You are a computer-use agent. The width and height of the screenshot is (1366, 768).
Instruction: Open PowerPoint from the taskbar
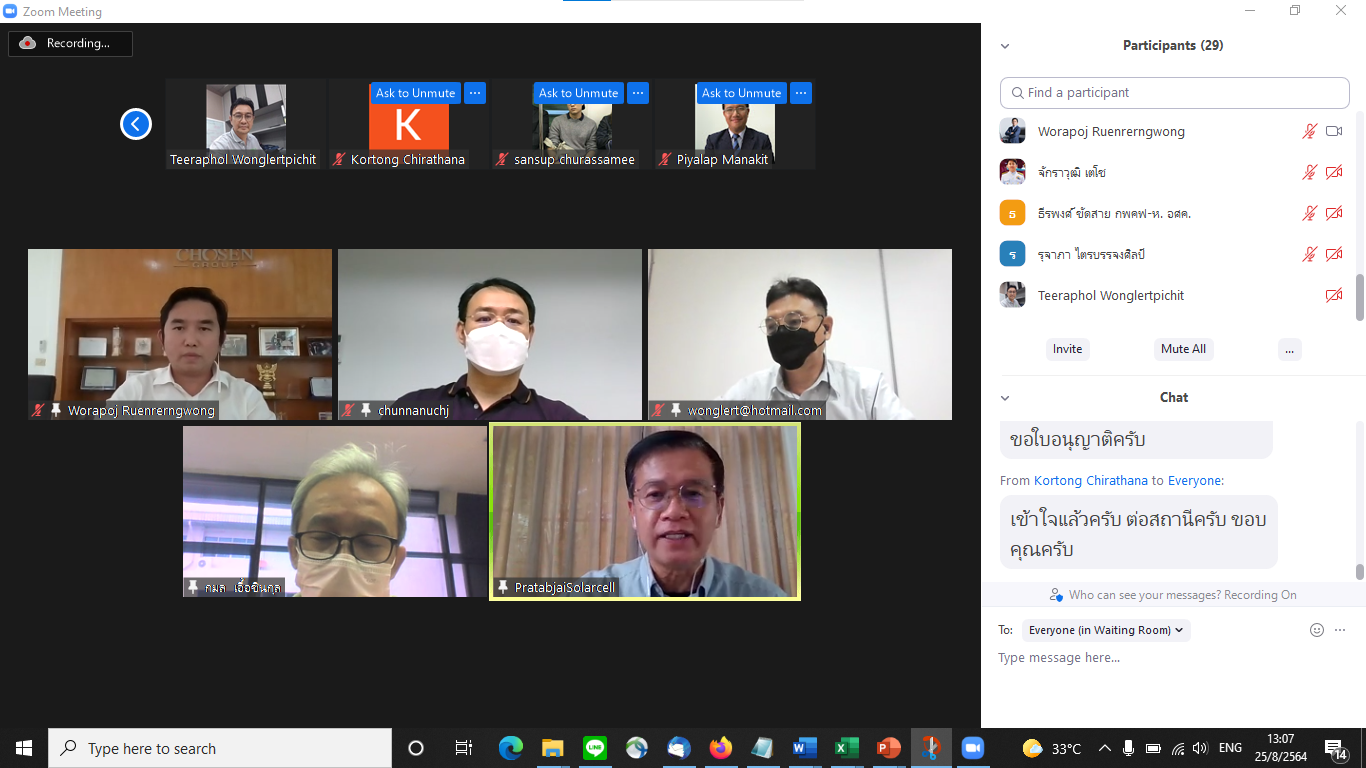pos(888,748)
